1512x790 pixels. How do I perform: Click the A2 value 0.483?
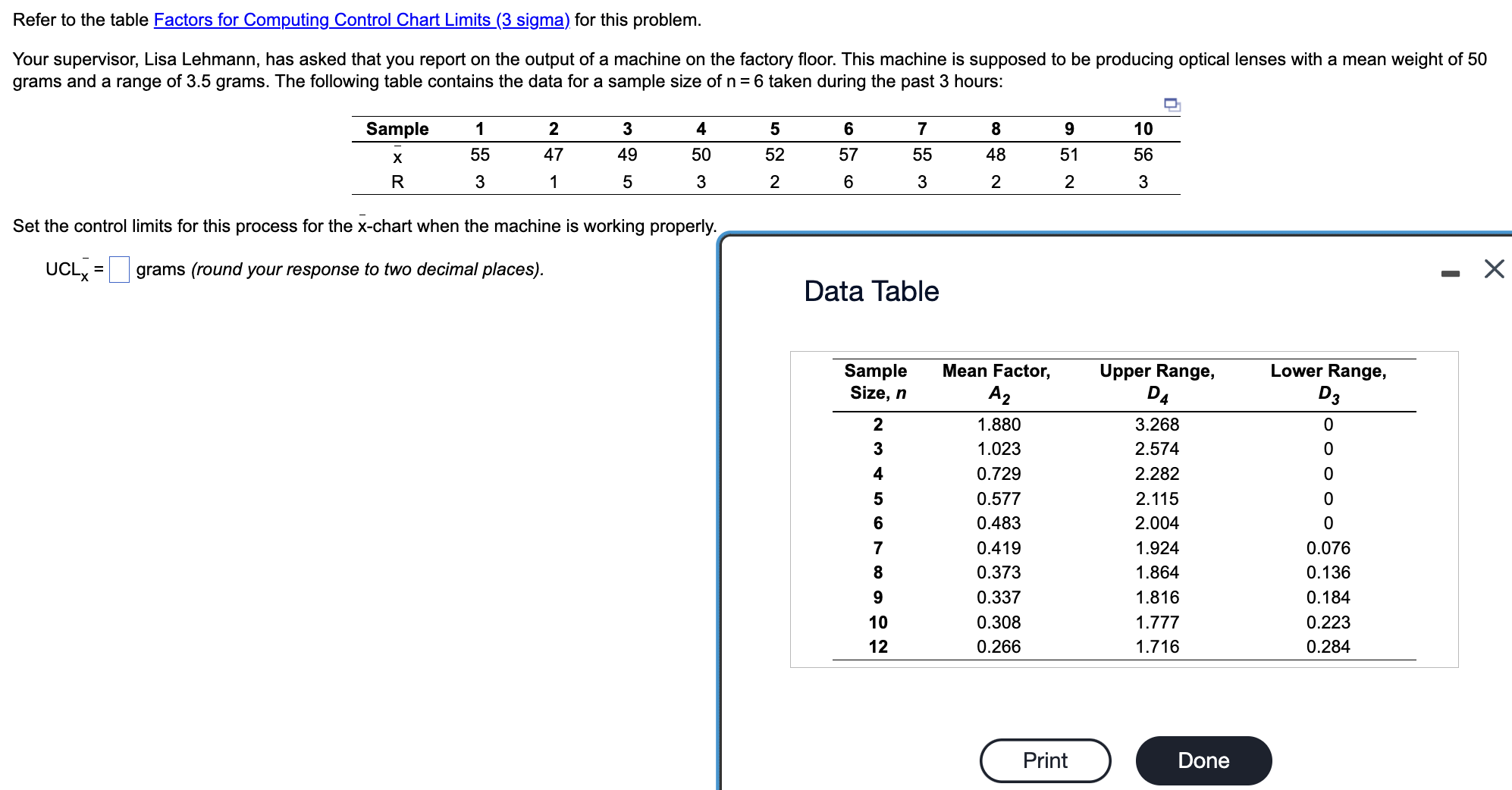point(999,523)
